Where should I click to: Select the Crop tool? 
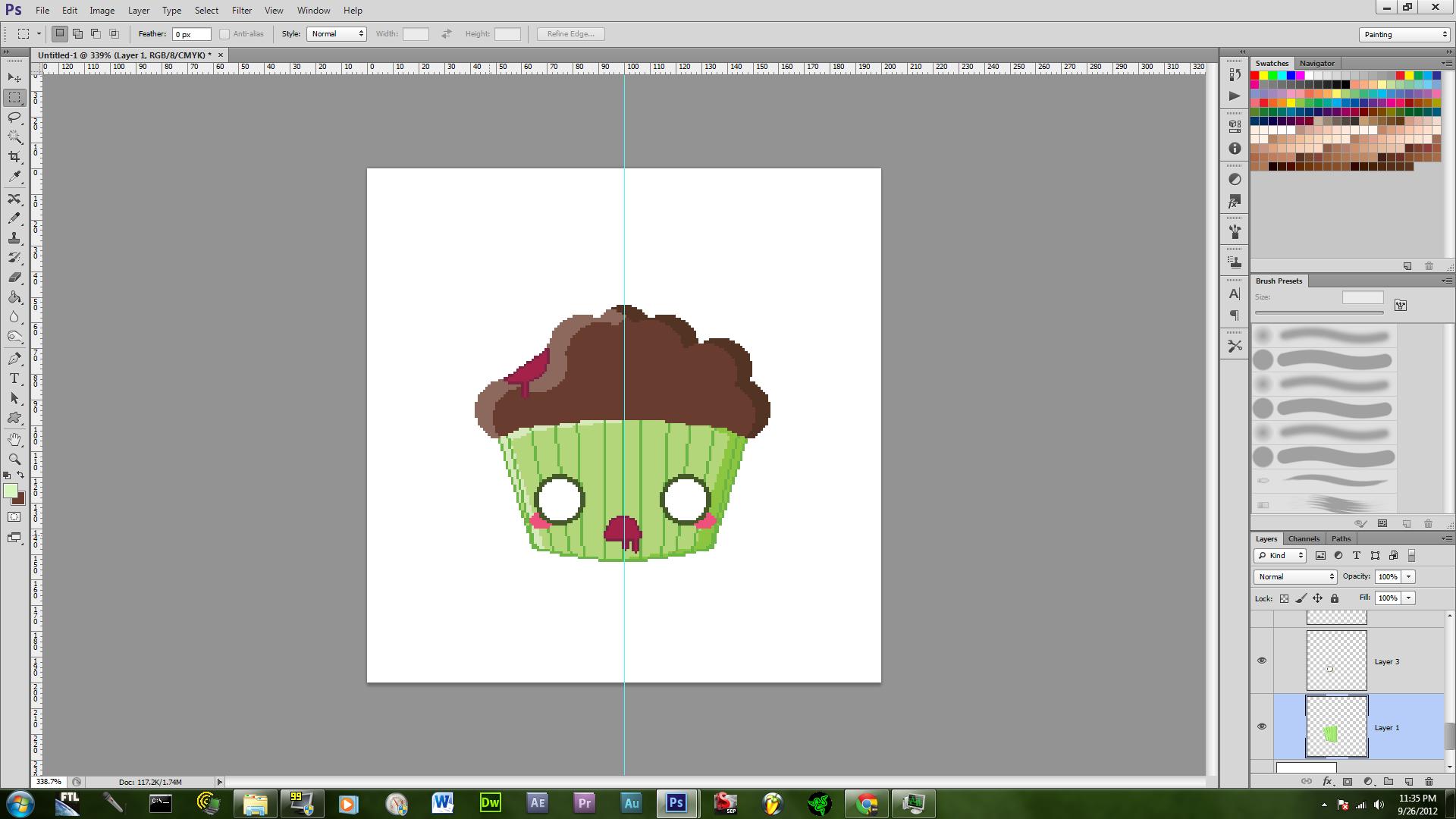click(14, 157)
